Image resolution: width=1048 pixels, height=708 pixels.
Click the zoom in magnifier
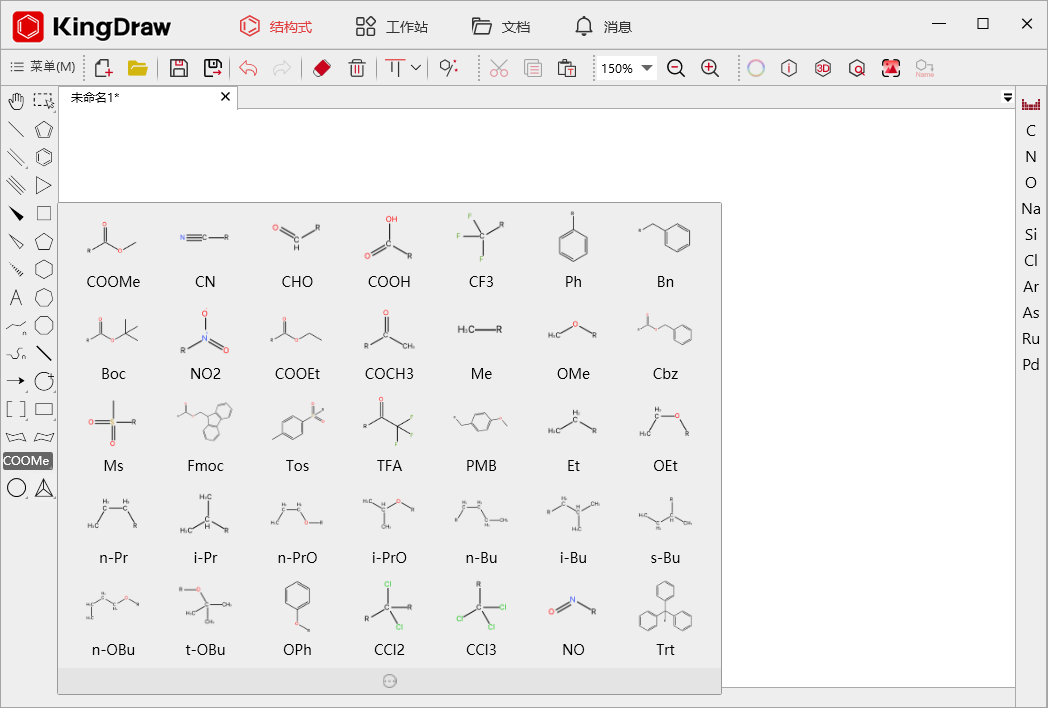(x=710, y=68)
